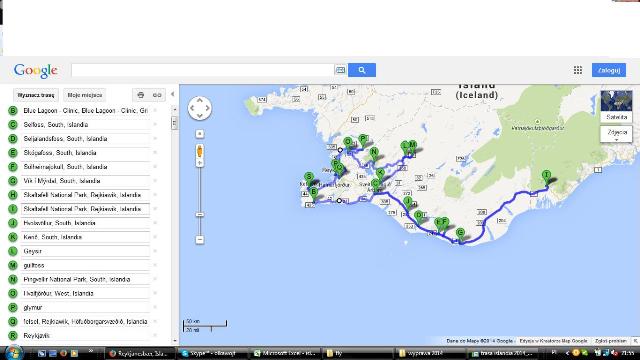
Task: Click map marker P near Glymur
Action: [362, 141]
